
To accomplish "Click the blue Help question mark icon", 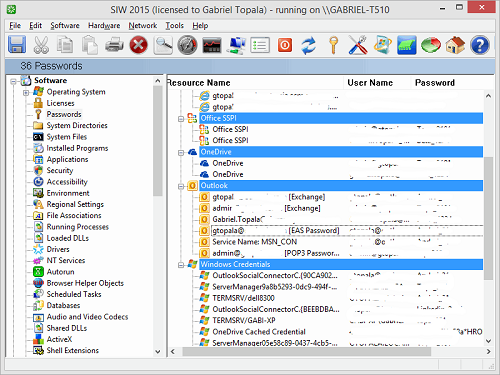I will point(480,45).
